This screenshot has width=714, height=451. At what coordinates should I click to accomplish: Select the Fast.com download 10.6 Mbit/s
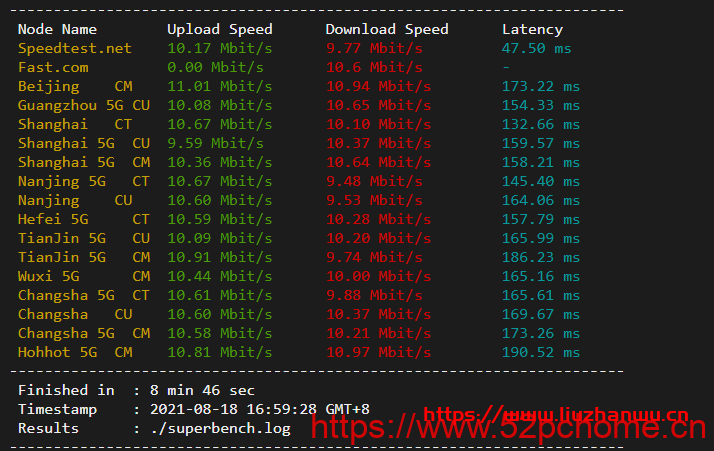click(374, 67)
